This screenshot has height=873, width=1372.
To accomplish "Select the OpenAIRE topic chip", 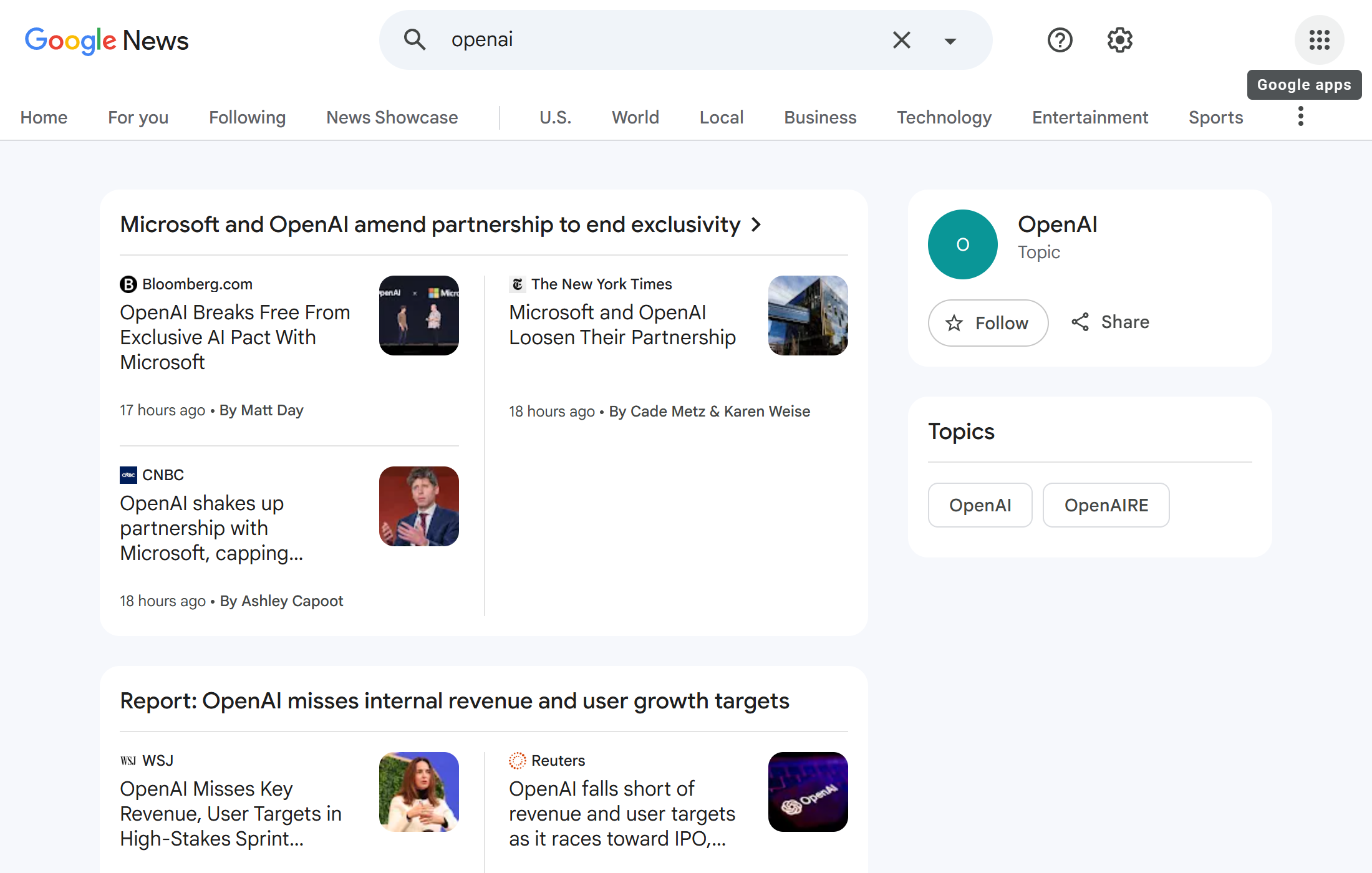I will pyautogui.click(x=1106, y=505).
